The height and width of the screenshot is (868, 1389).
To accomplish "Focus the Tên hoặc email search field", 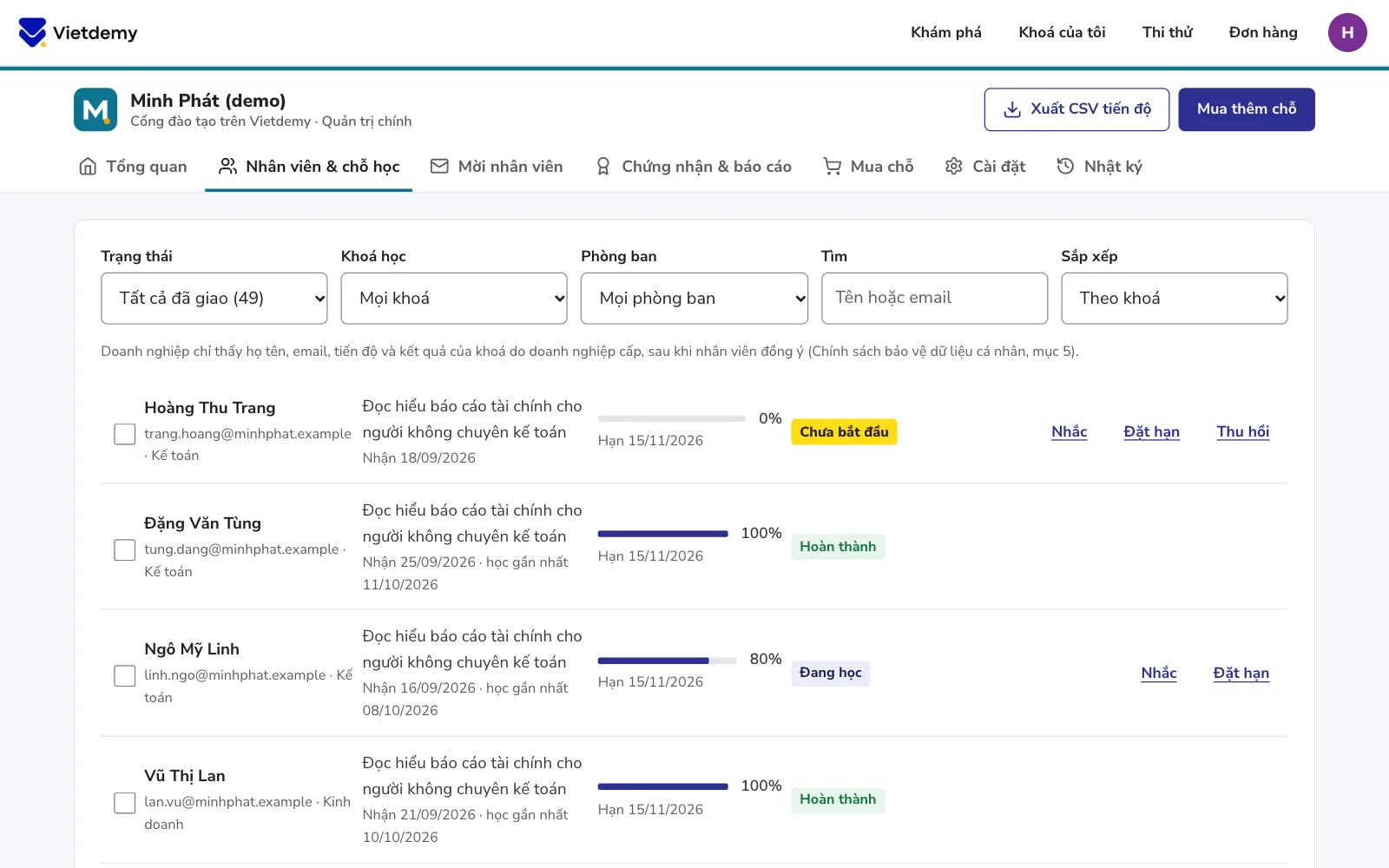I will [935, 299].
